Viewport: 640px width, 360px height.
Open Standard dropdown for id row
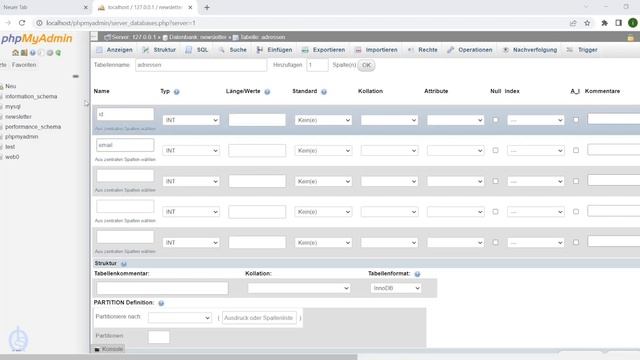(323, 120)
